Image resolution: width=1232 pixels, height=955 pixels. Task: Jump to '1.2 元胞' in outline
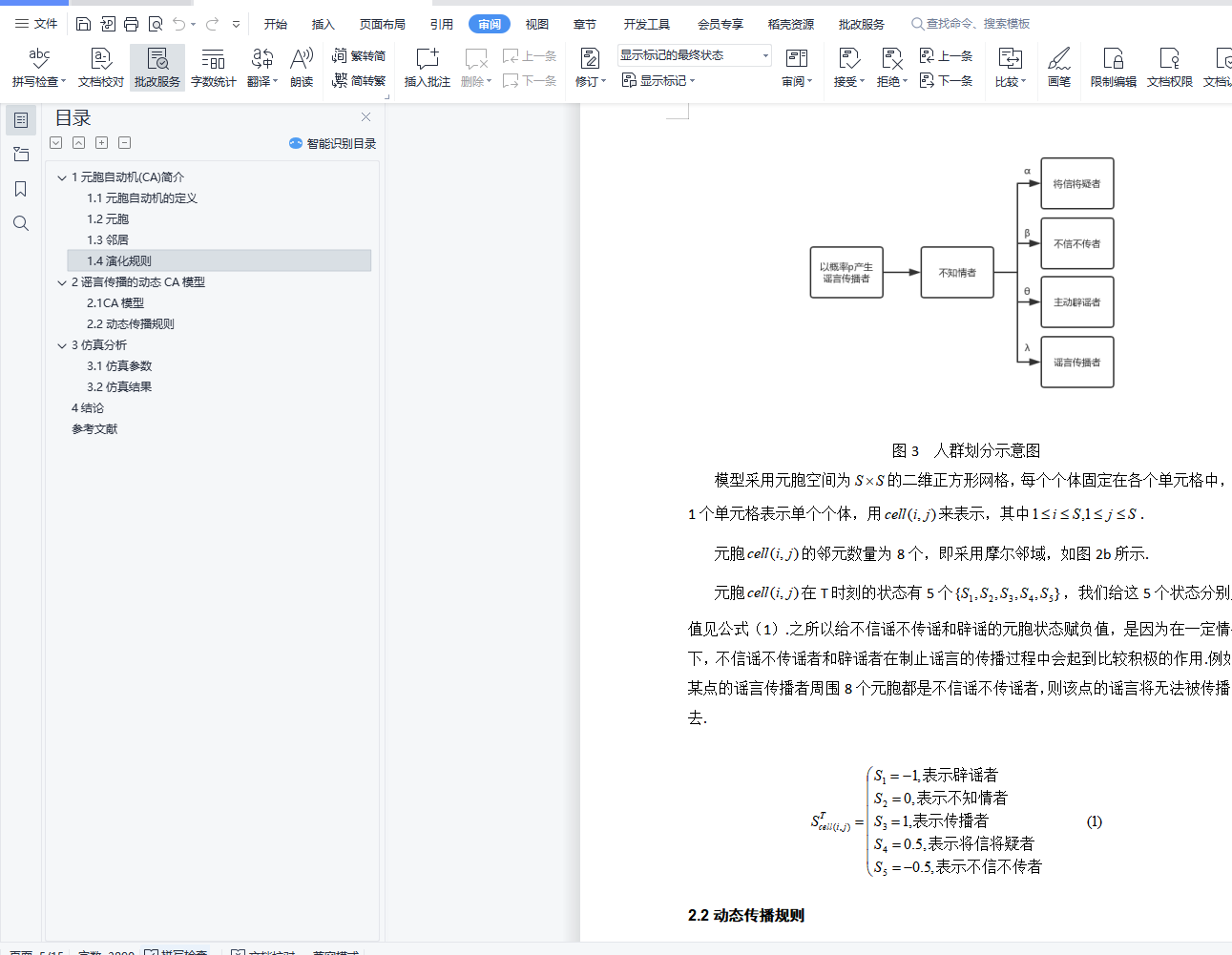[108, 219]
